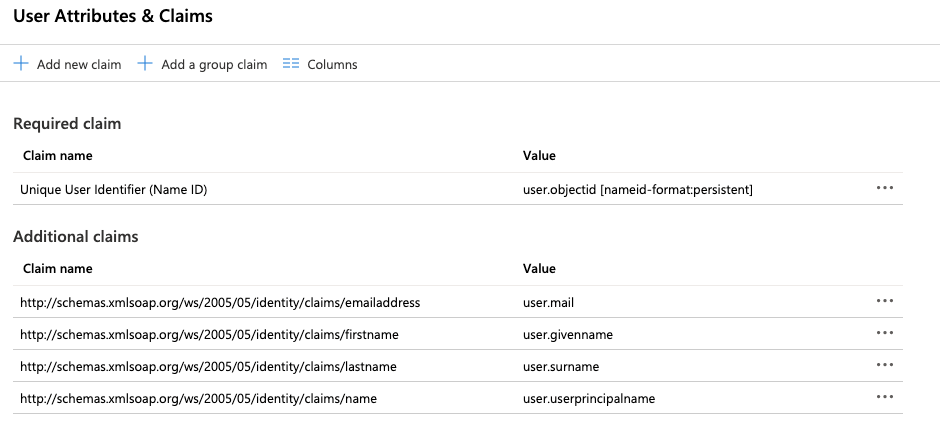Click the plus icon for Add new claim

coord(21,64)
